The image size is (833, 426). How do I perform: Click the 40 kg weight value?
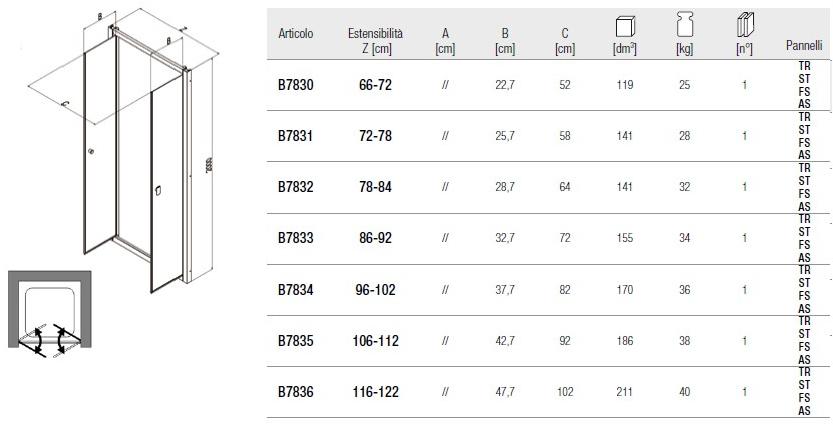[x=685, y=393]
